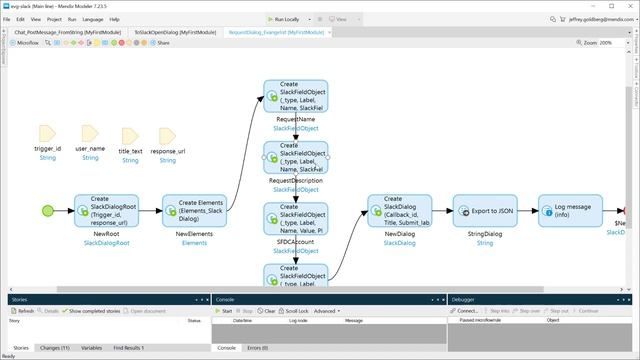Open the document tabs overflow dropdown
Image resolution: width=640 pixels, height=360 pixels.
tap(629, 32)
